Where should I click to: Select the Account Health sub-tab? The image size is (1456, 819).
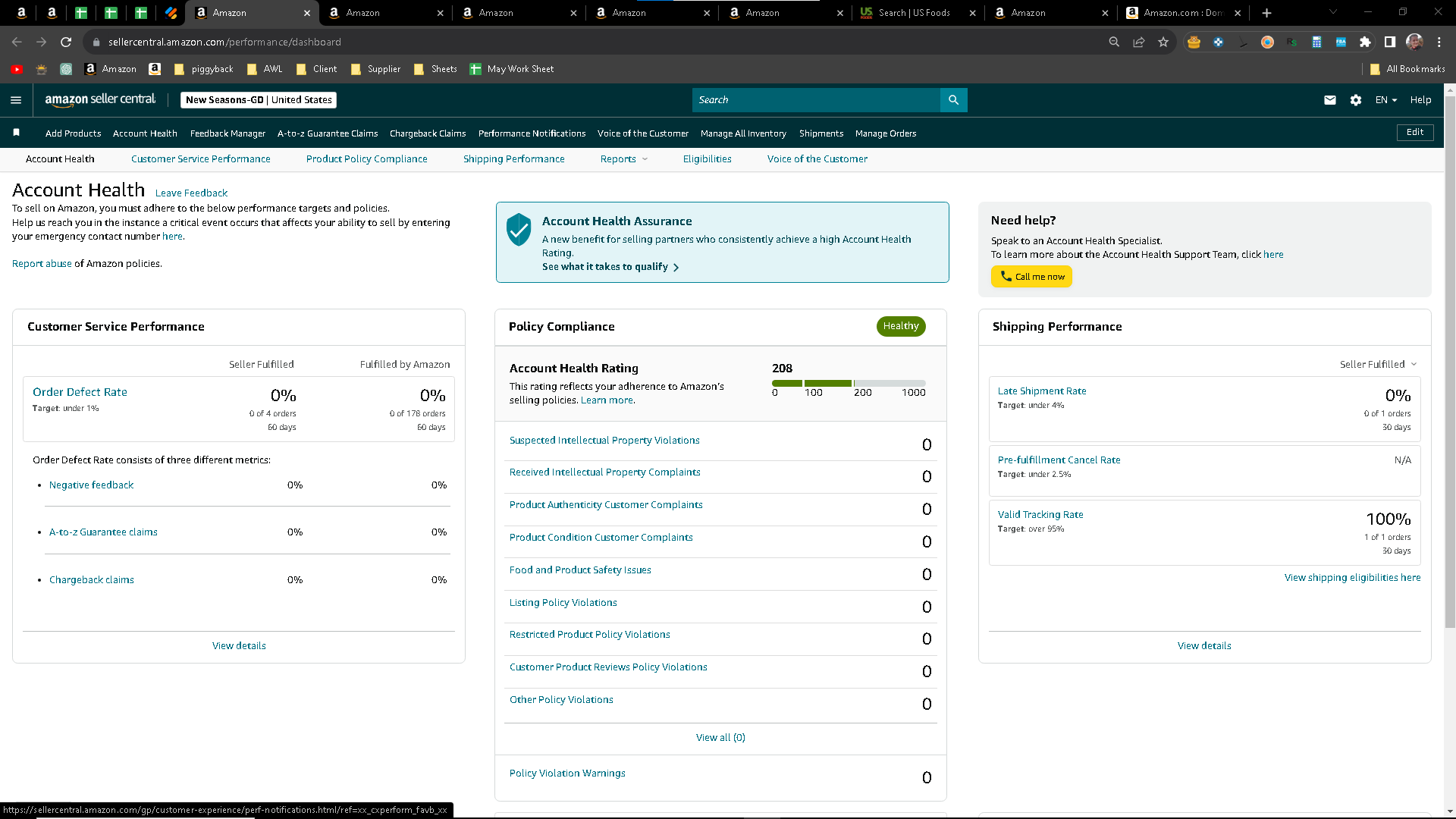click(x=60, y=158)
